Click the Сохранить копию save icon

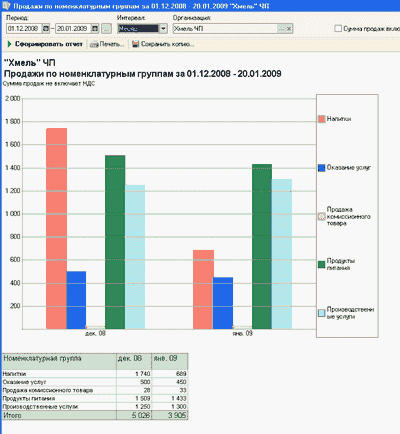coord(135,44)
